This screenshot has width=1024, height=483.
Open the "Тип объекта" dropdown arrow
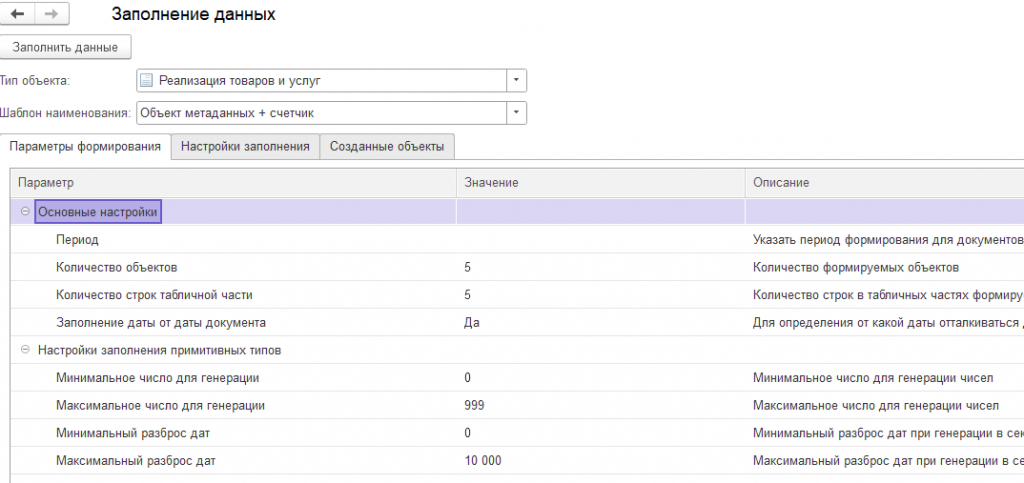[x=516, y=80]
